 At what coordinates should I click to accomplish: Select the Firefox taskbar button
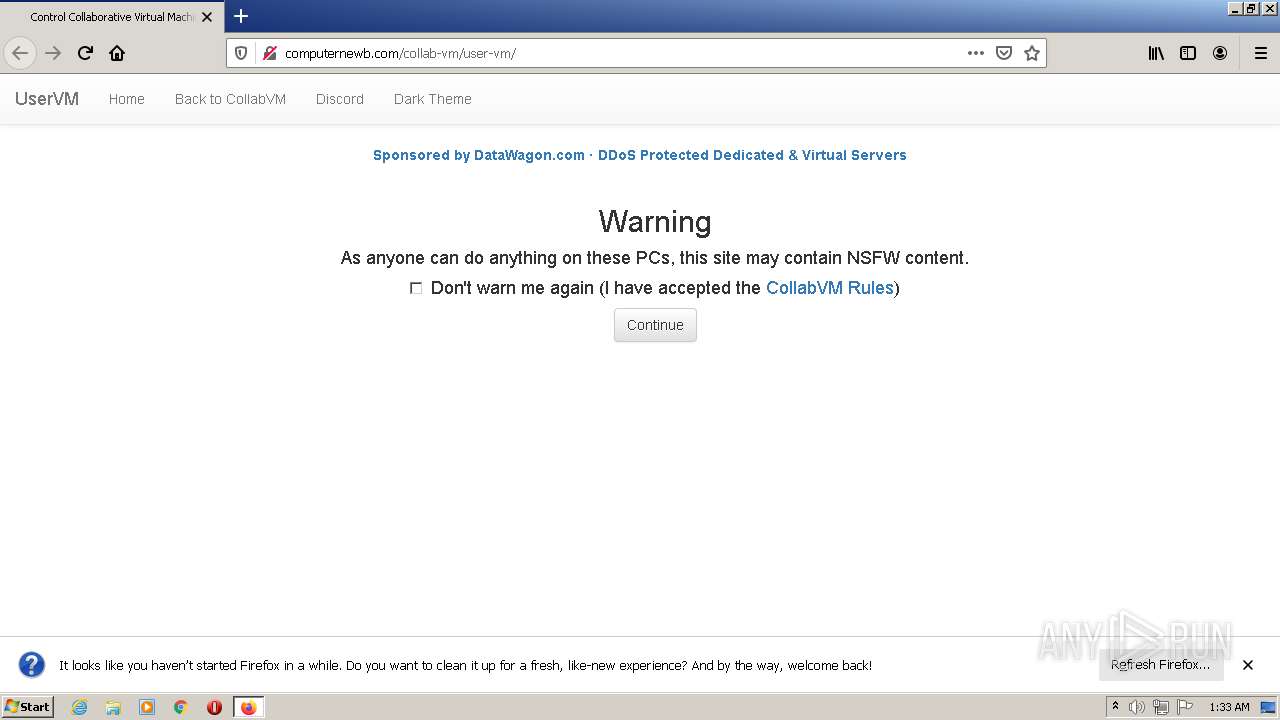248,707
